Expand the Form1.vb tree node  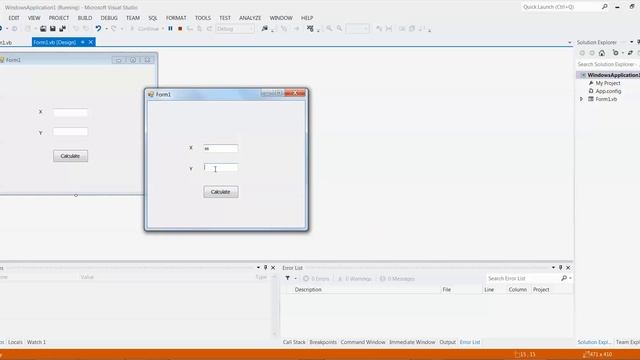(x=582, y=99)
